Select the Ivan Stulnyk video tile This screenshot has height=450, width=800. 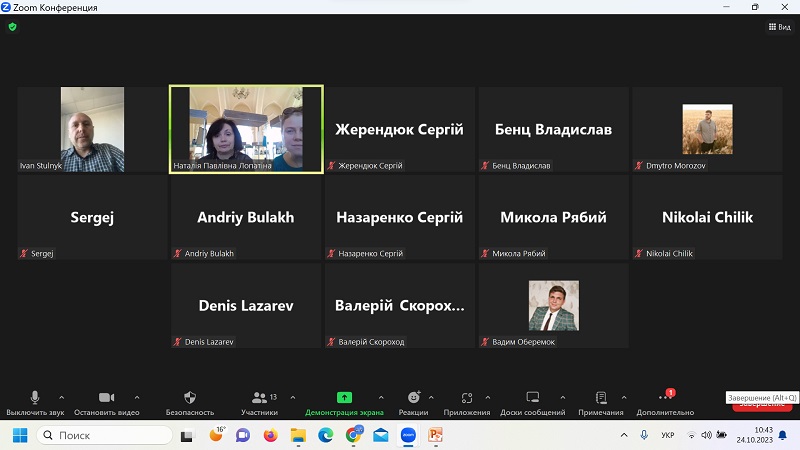click(x=92, y=129)
